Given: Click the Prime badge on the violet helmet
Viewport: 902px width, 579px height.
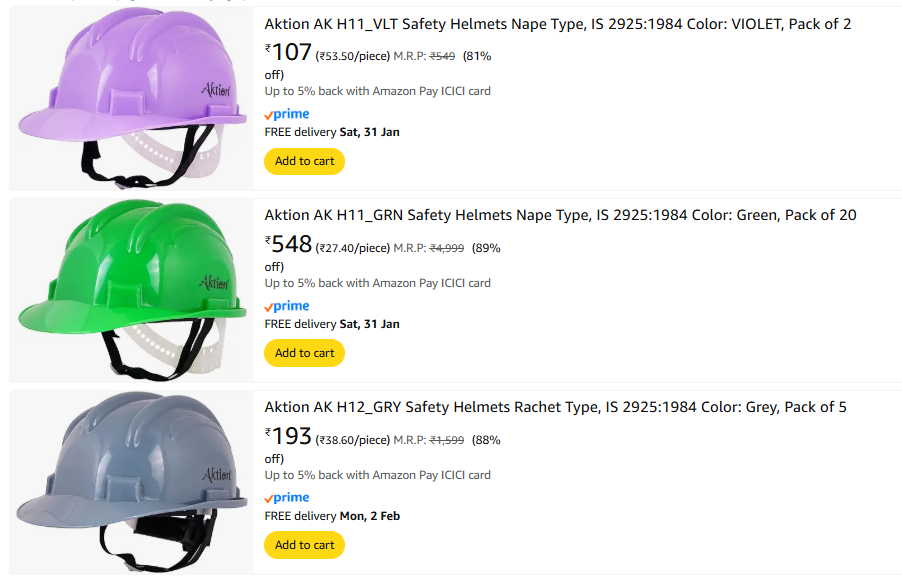Looking at the screenshot, I should (x=287, y=114).
